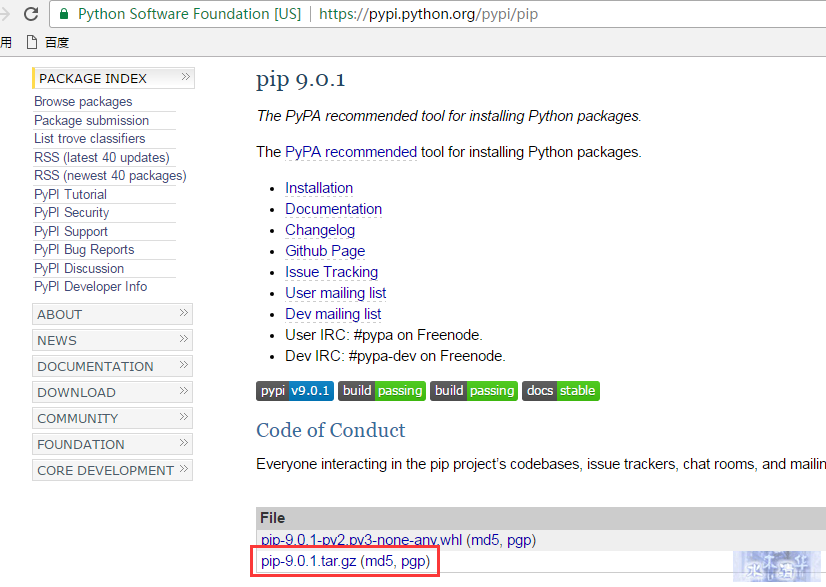Open md5 link for pip-9.0.1.tar.gz

[379, 561]
